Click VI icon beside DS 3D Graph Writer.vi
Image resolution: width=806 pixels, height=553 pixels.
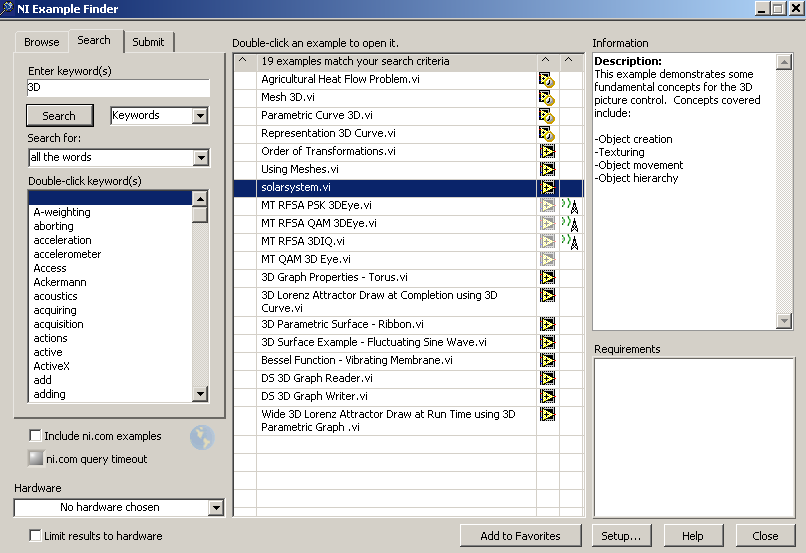[x=547, y=397]
